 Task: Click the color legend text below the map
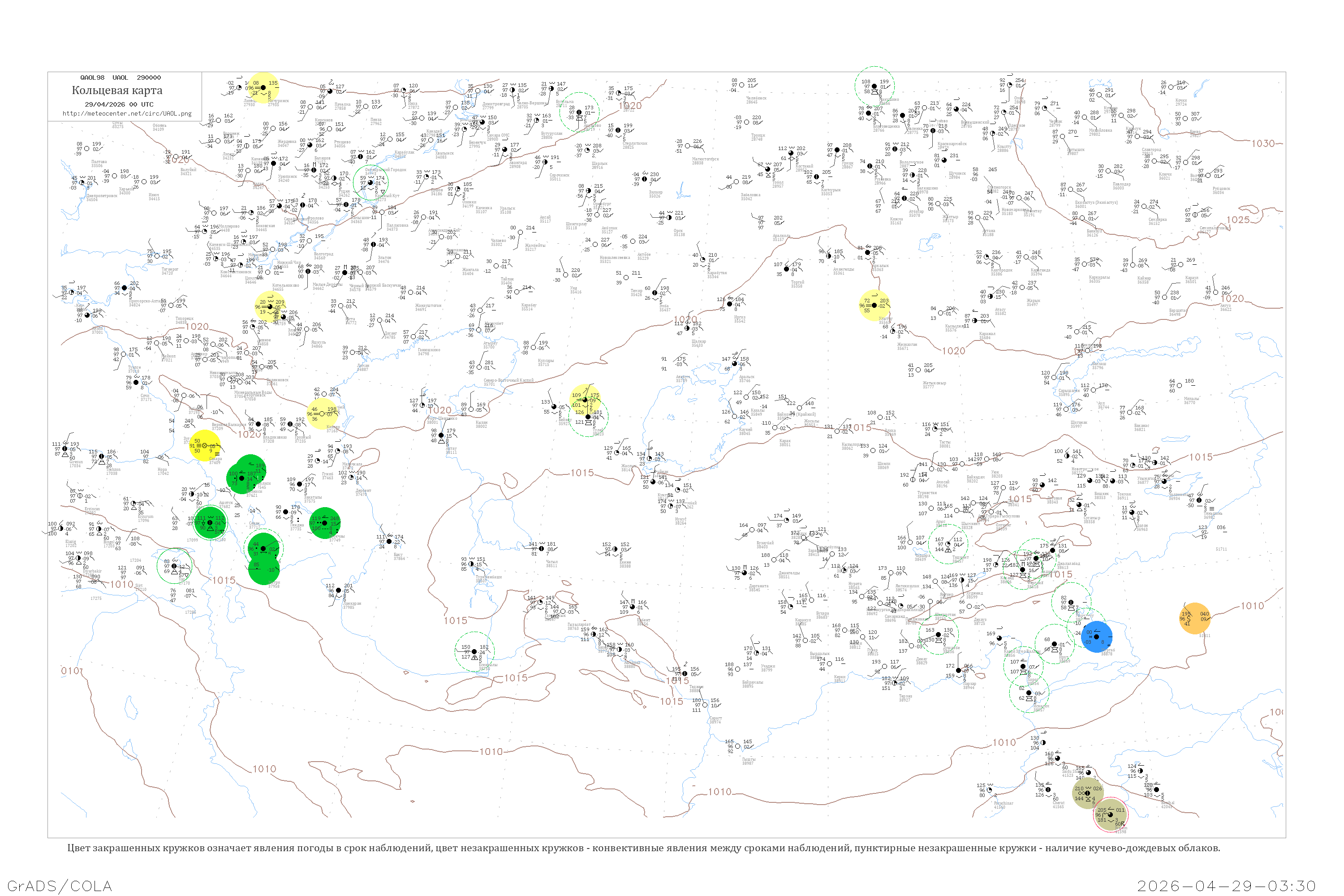coord(643,848)
